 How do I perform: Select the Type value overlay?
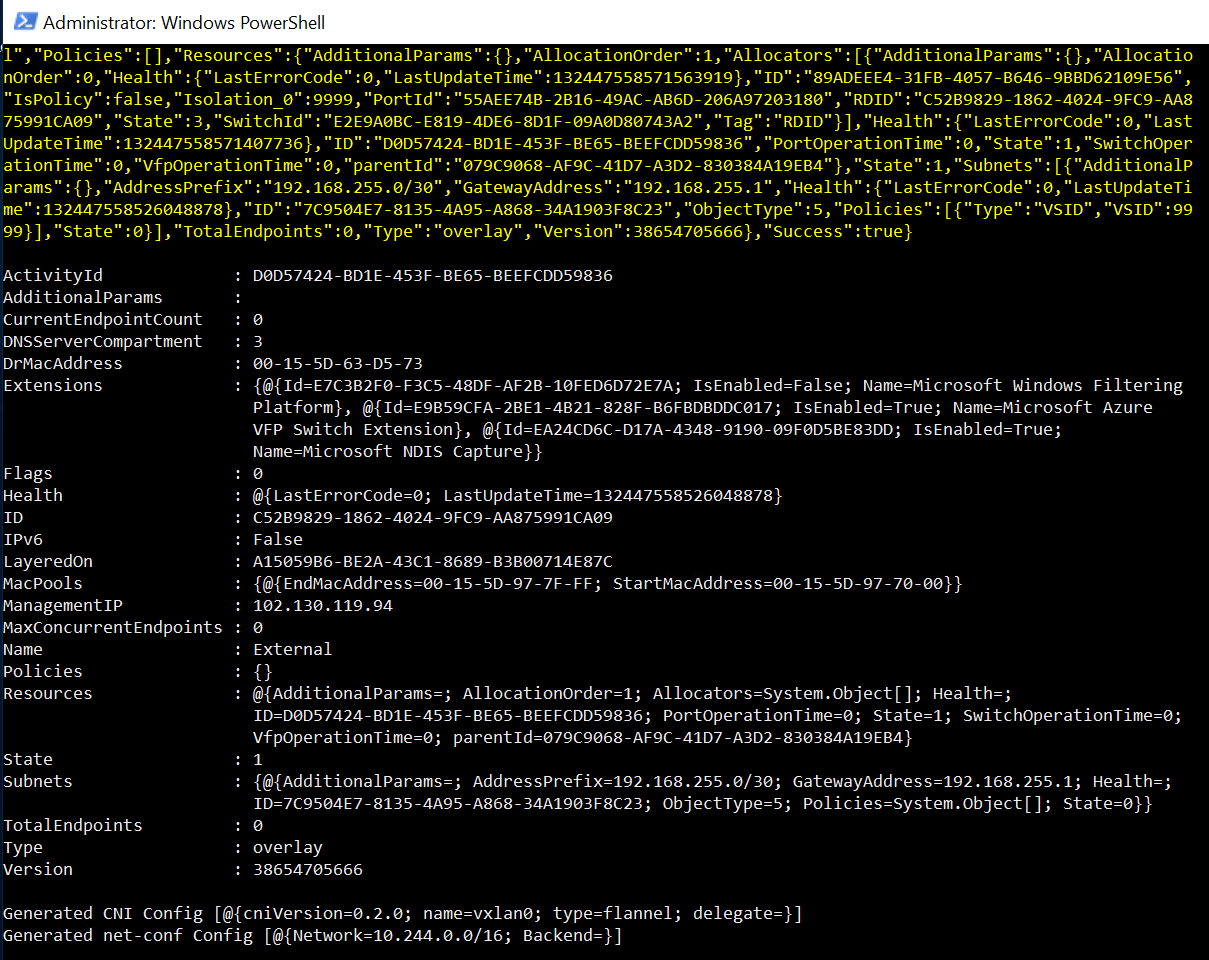(x=287, y=847)
